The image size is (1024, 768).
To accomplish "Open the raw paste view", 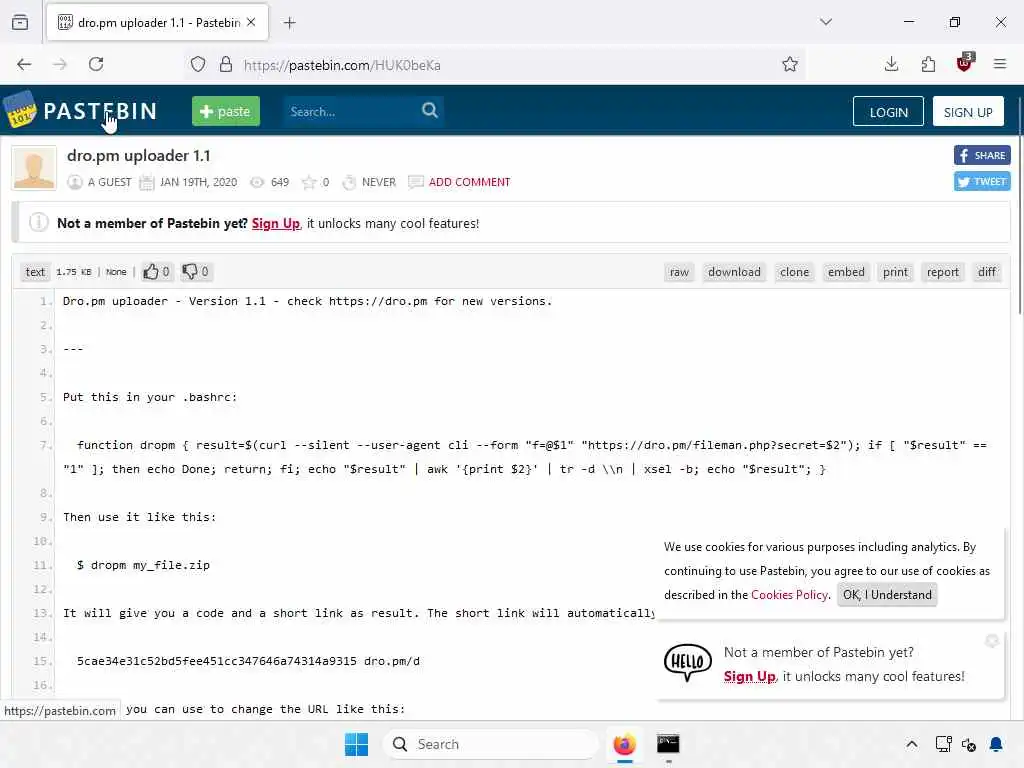I will [679, 272].
